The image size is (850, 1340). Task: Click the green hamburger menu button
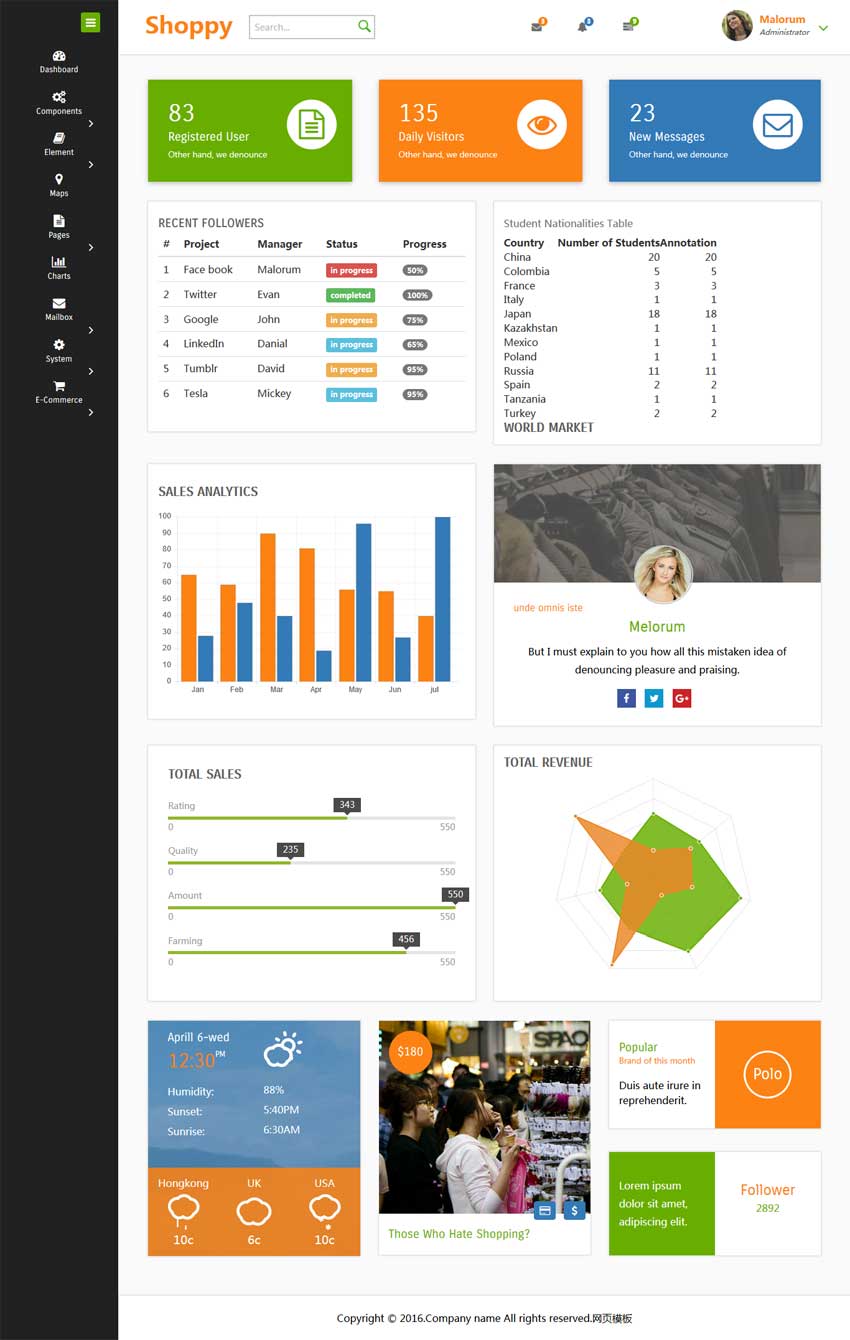click(90, 22)
